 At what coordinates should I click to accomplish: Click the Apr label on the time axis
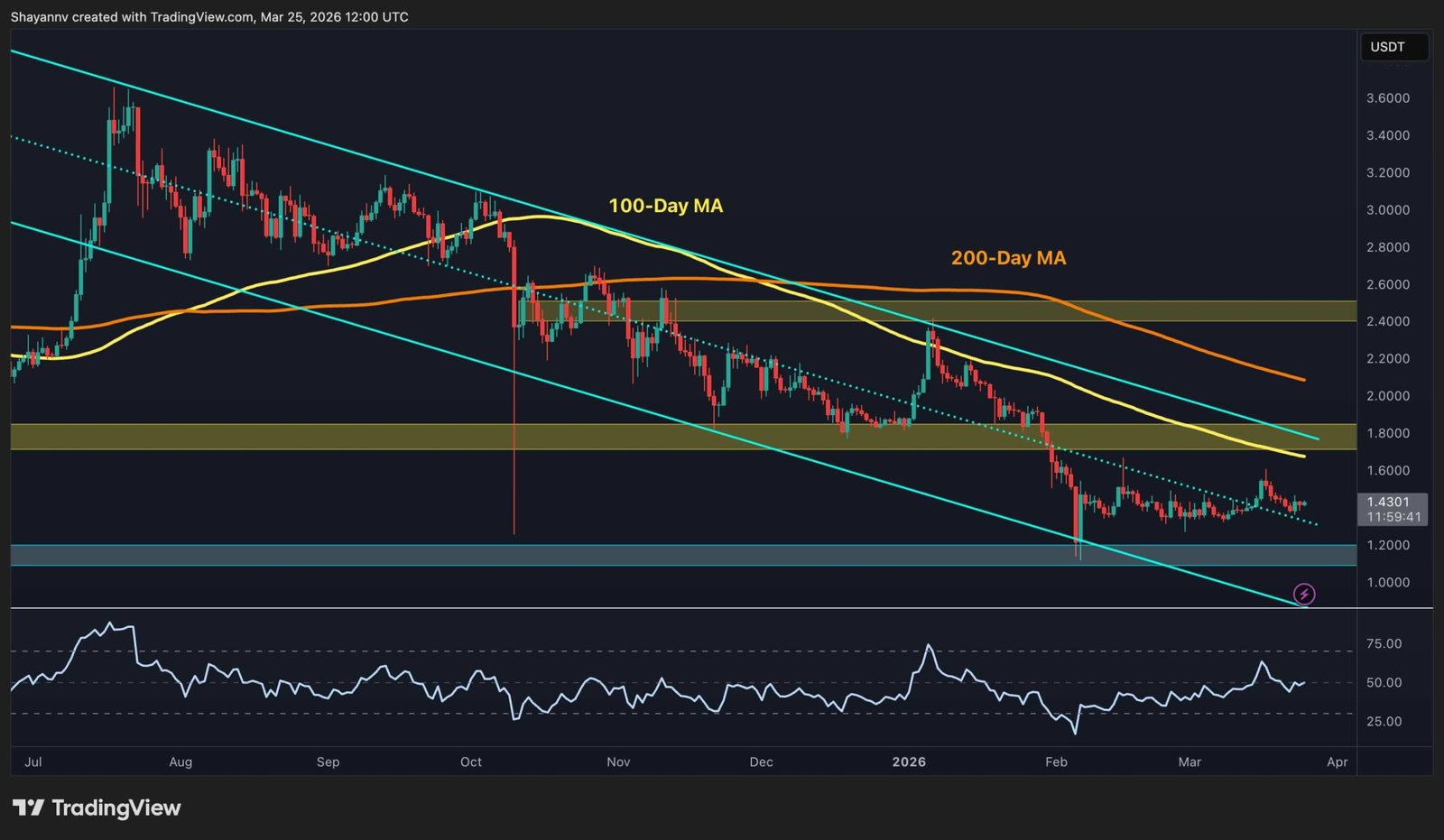1338,762
